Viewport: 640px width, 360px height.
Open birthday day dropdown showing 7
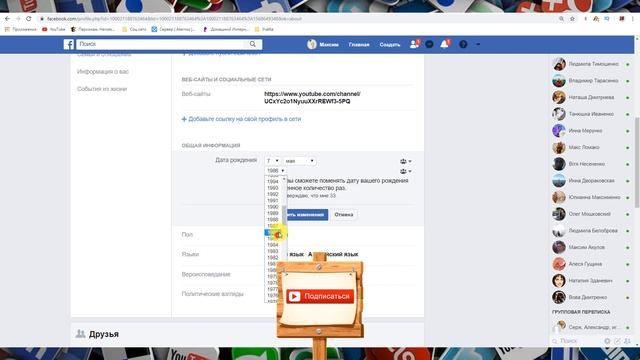pyautogui.click(x=273, y=161)
